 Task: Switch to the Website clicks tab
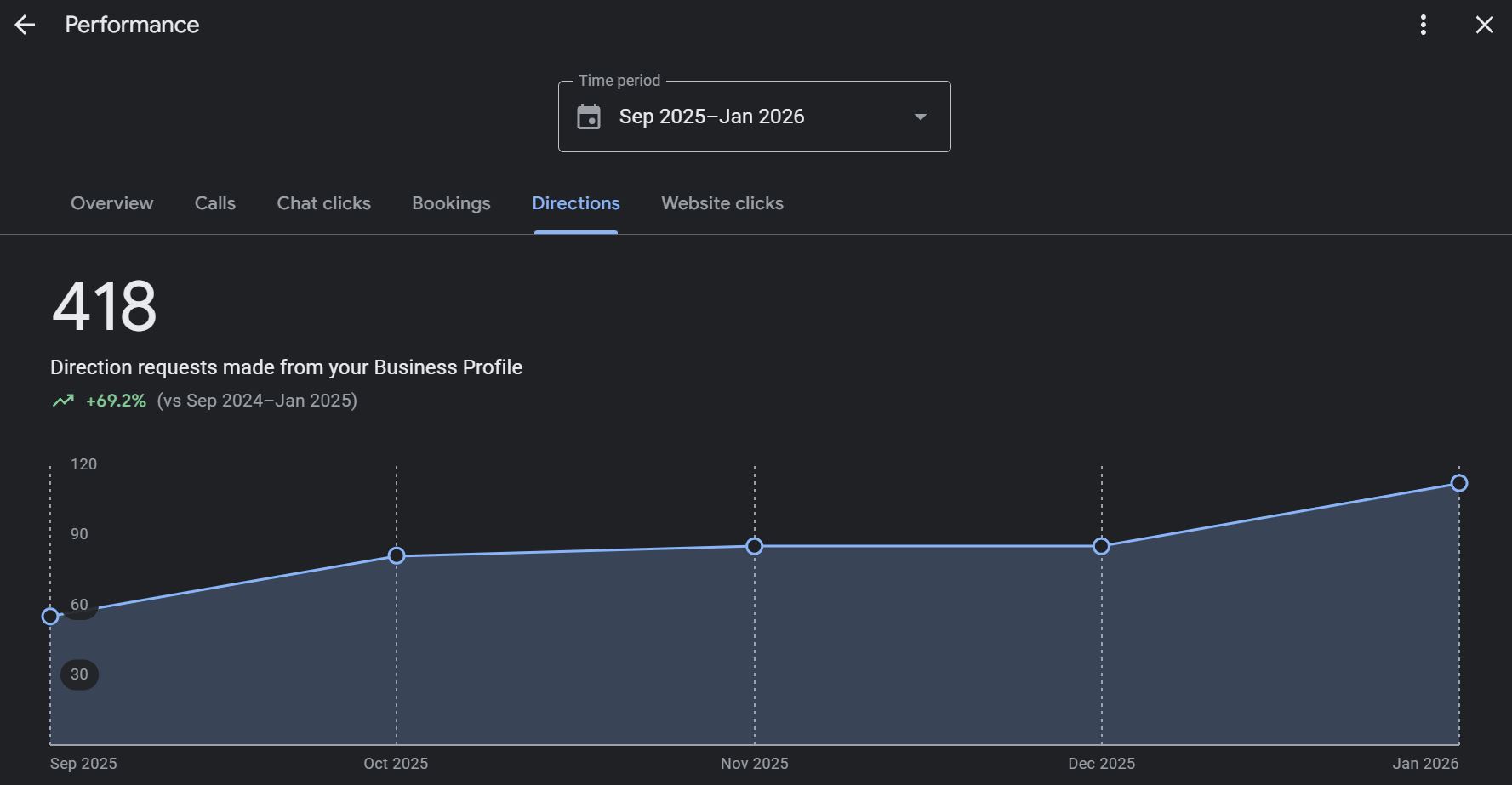pyautogui.click(x=722, y=203)
